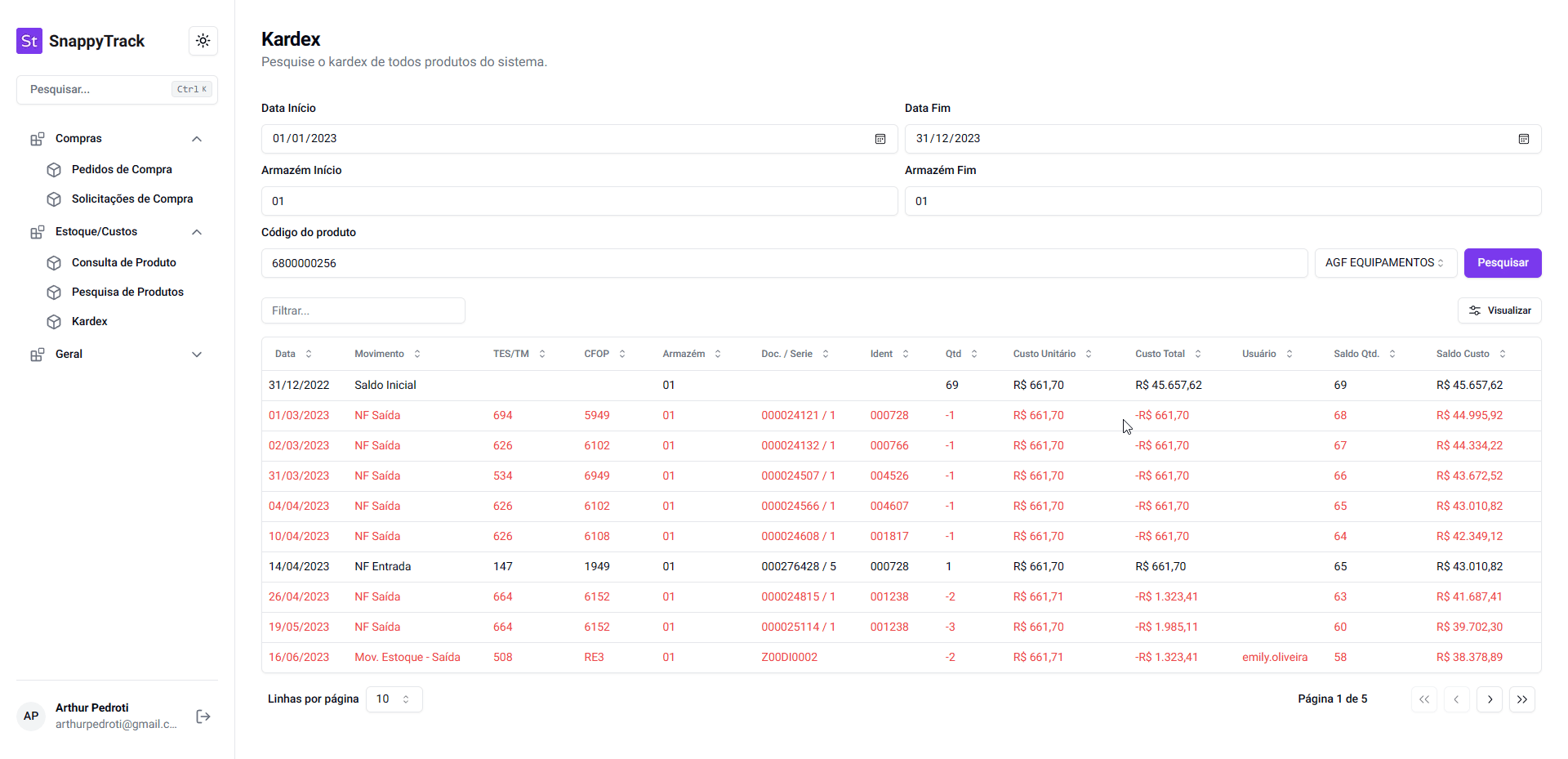Sort table by Saldo Custo column
Screen dimensions: 1568x759
[1470, 354]
